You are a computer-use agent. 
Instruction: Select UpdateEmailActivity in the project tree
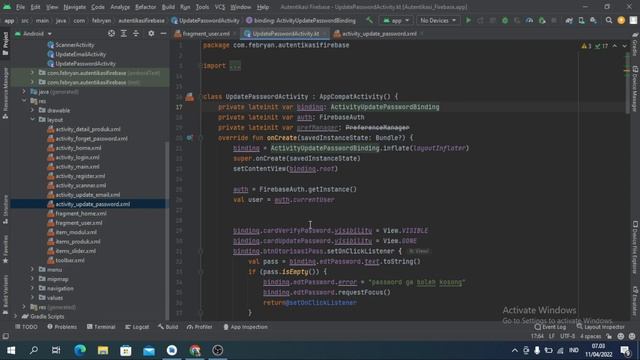point(80,54)
